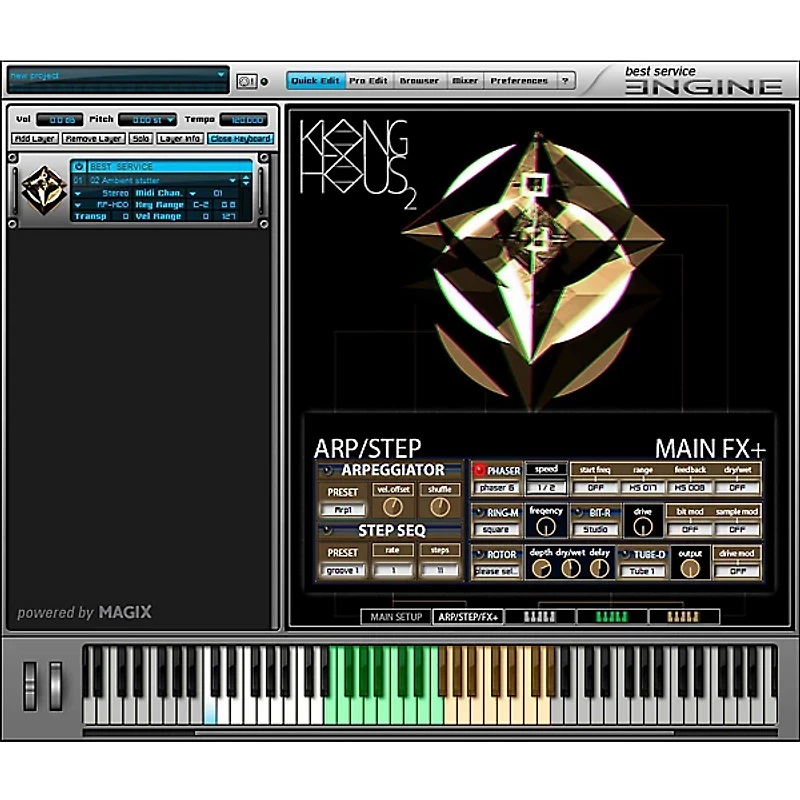
Task: Click the layer power icon beside BEST SERVICE
Action: [79, 167]
